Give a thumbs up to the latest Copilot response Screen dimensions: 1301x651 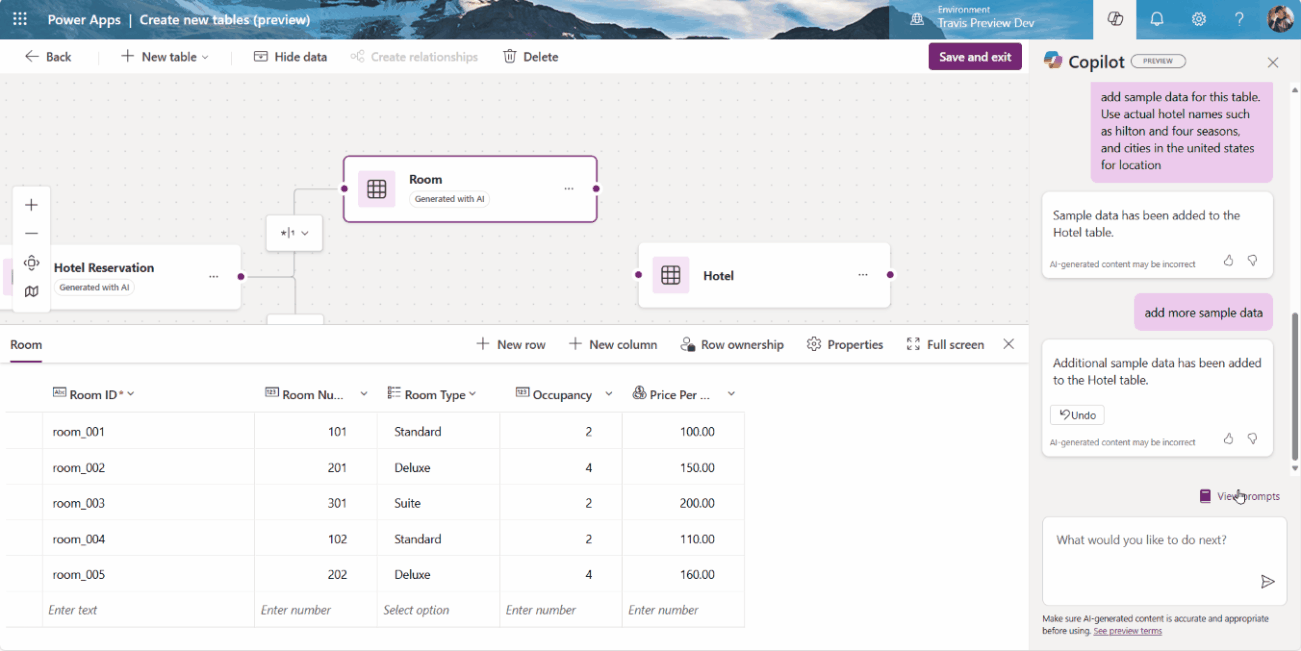pos(1228,438)
